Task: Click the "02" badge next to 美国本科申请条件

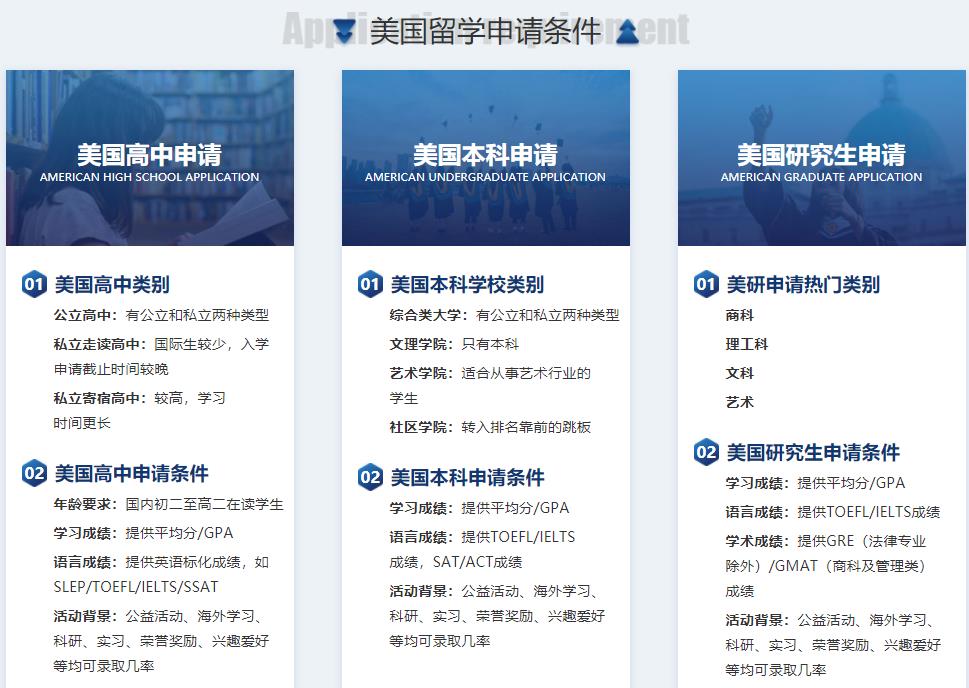Action: coord(370,478)
